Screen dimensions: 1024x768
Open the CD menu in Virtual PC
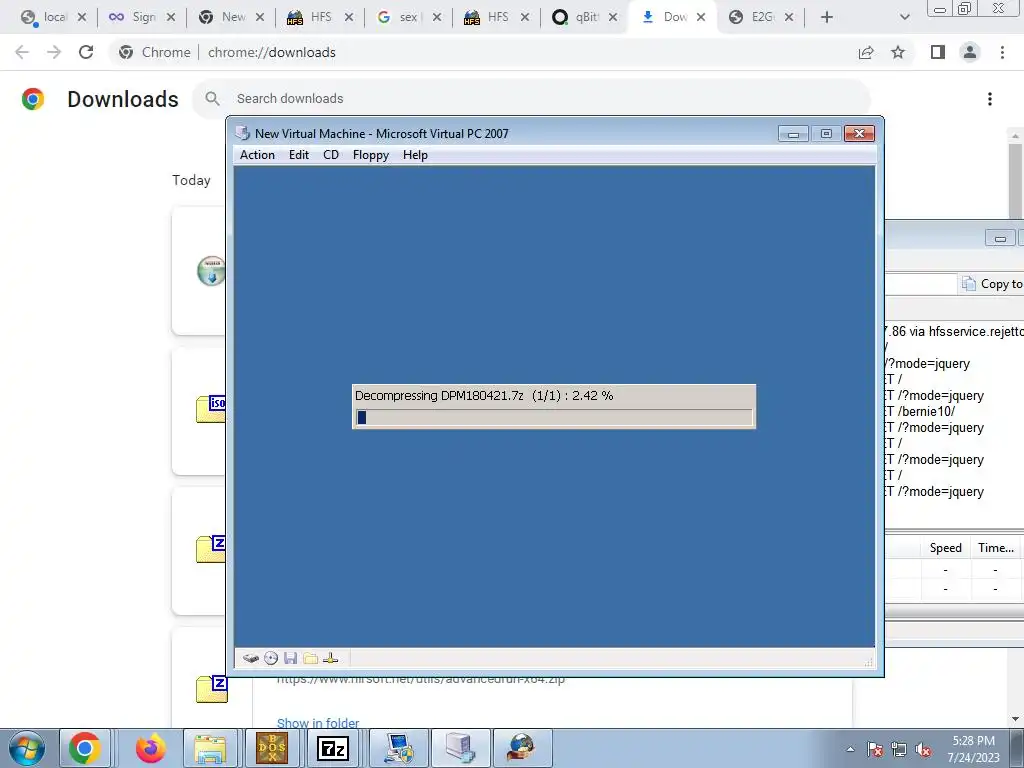(x=331, y=155)
